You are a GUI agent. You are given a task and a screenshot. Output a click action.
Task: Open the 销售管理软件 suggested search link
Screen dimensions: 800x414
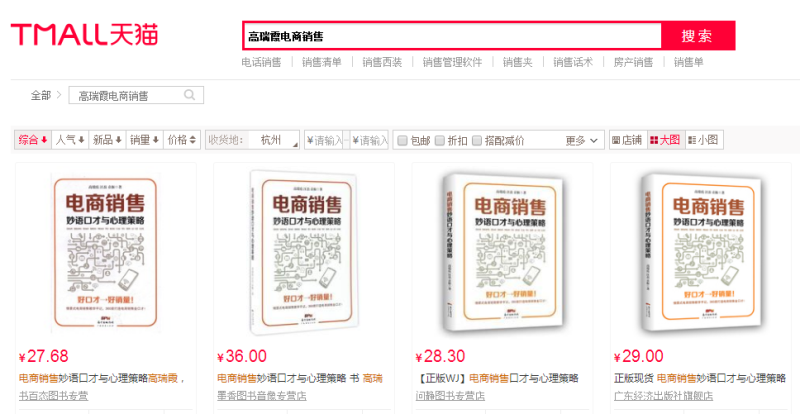point(452,62)
